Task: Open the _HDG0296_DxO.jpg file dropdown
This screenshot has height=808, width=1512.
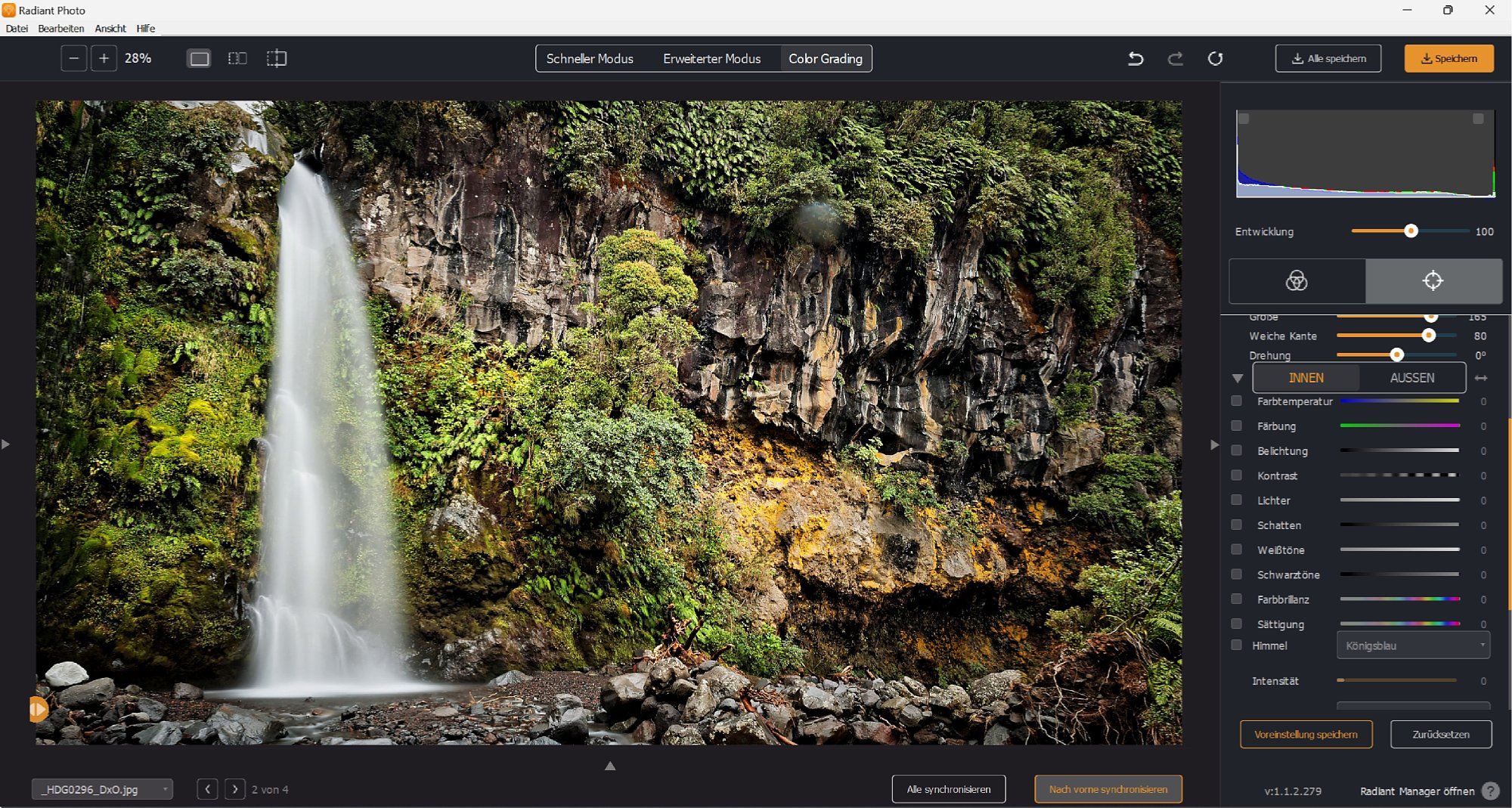Action: coord(102,789)
